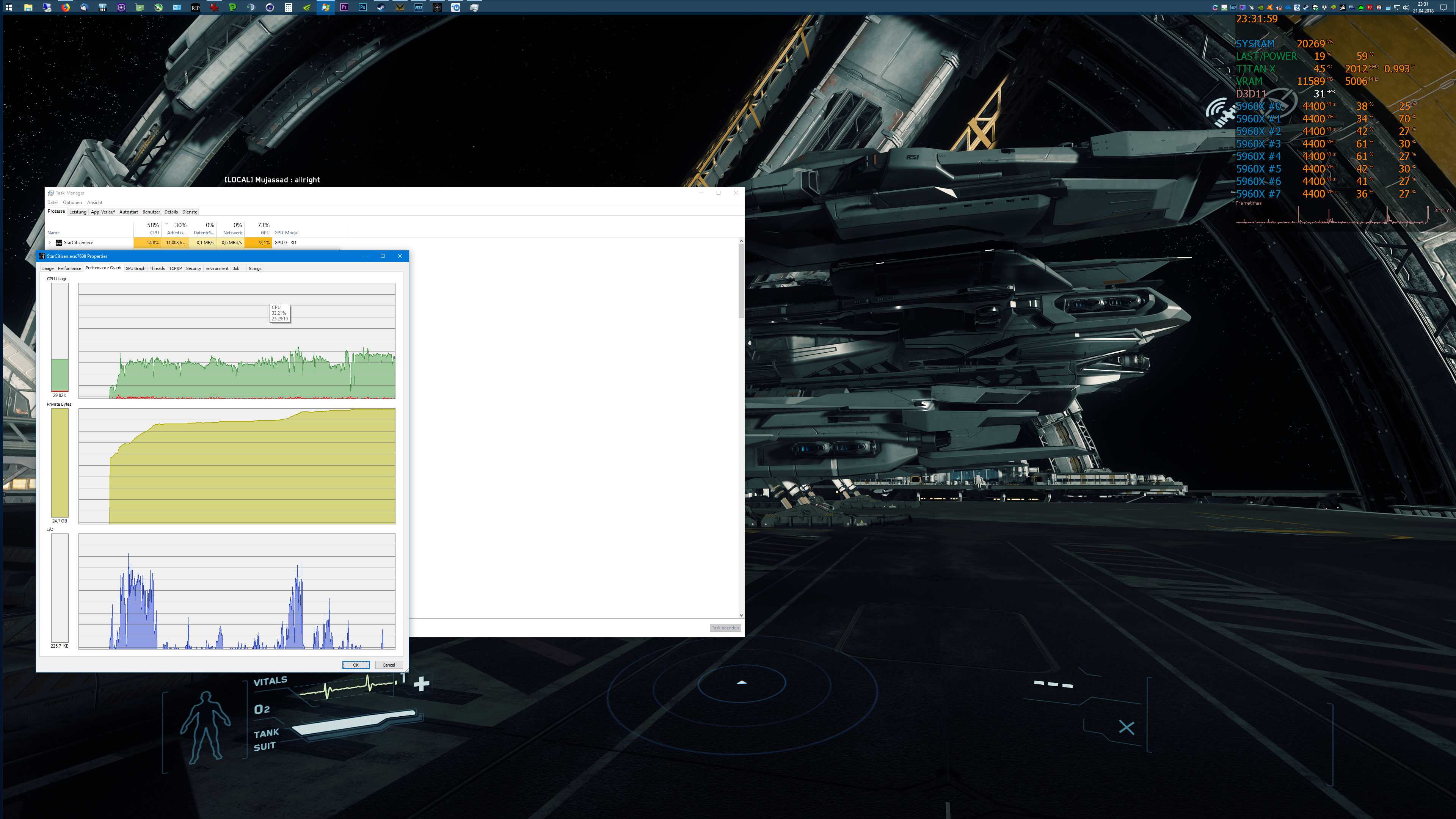Click the OK button in Properties
Viewport: 1456px width, 819px height.
pyautogui.click(x=356, y=665)
